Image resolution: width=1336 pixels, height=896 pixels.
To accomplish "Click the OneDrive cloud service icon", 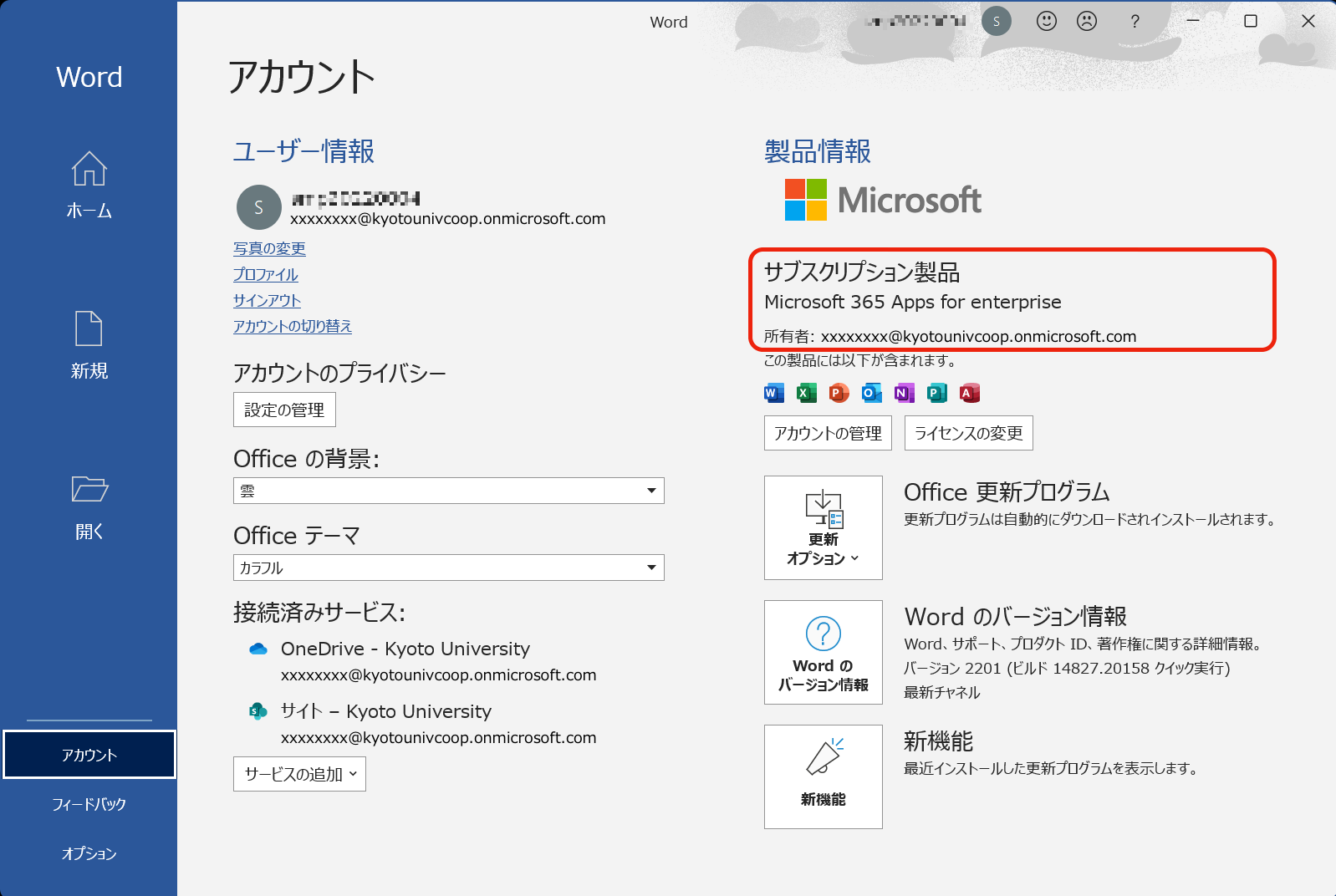I will 258,649.
